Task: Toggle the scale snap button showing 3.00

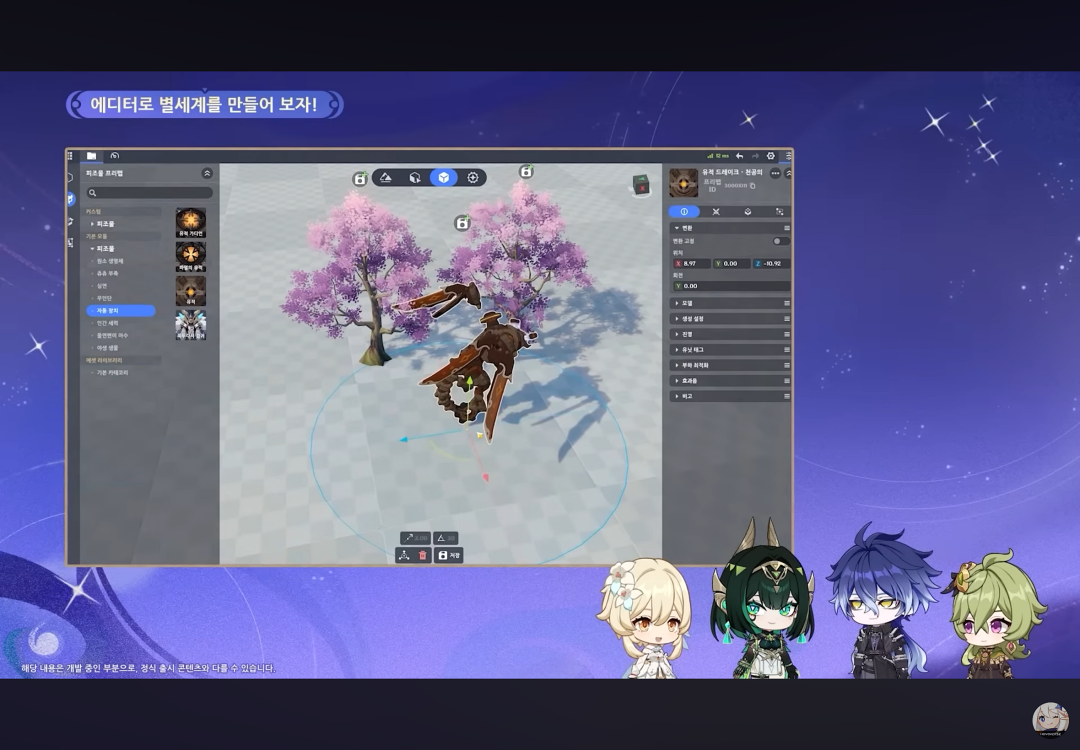Action: [415, 538]
